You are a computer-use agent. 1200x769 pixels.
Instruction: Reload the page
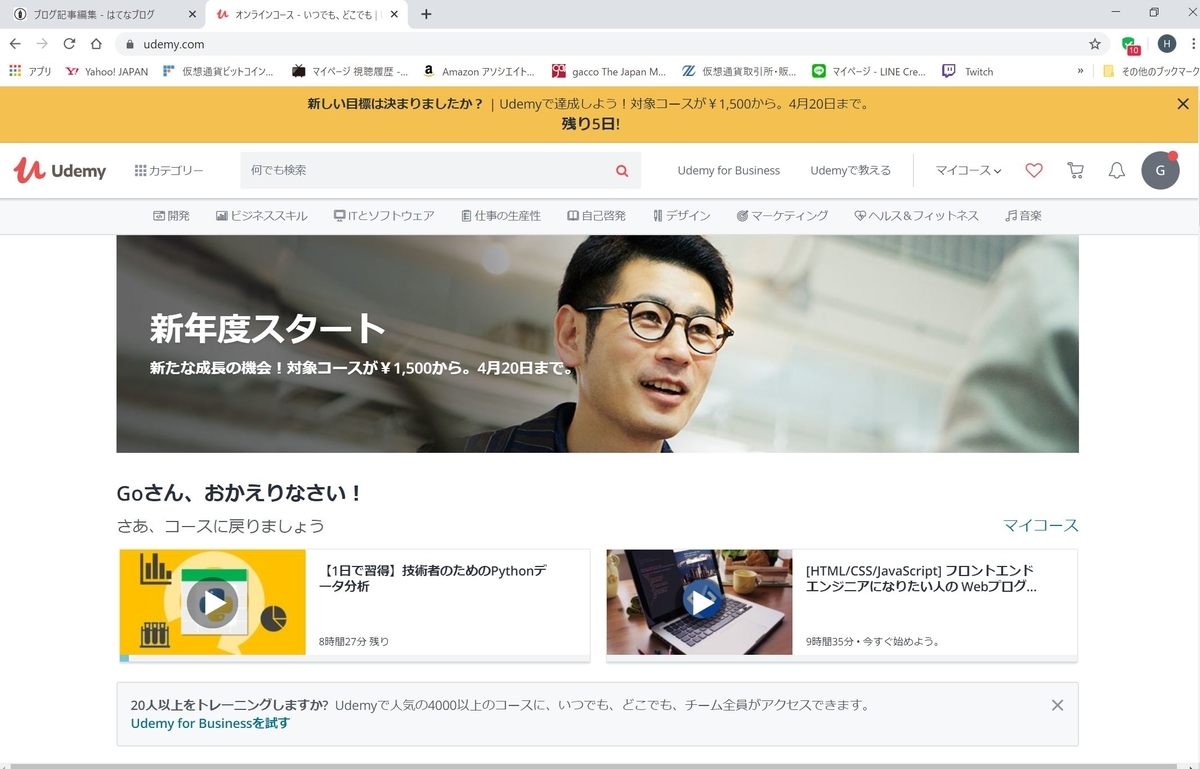69,44
